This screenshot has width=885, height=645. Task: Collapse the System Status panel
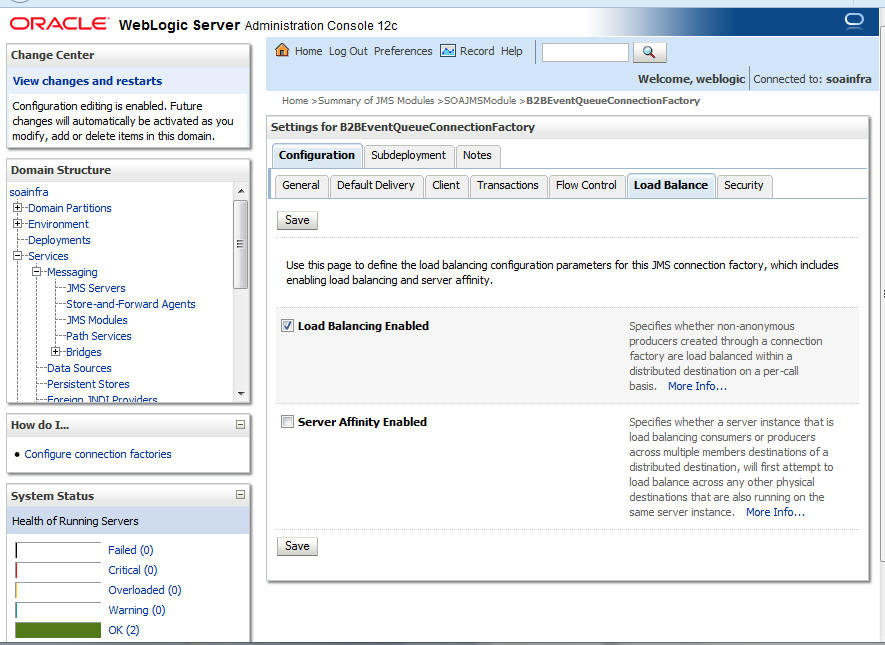(x=240, y=494)
